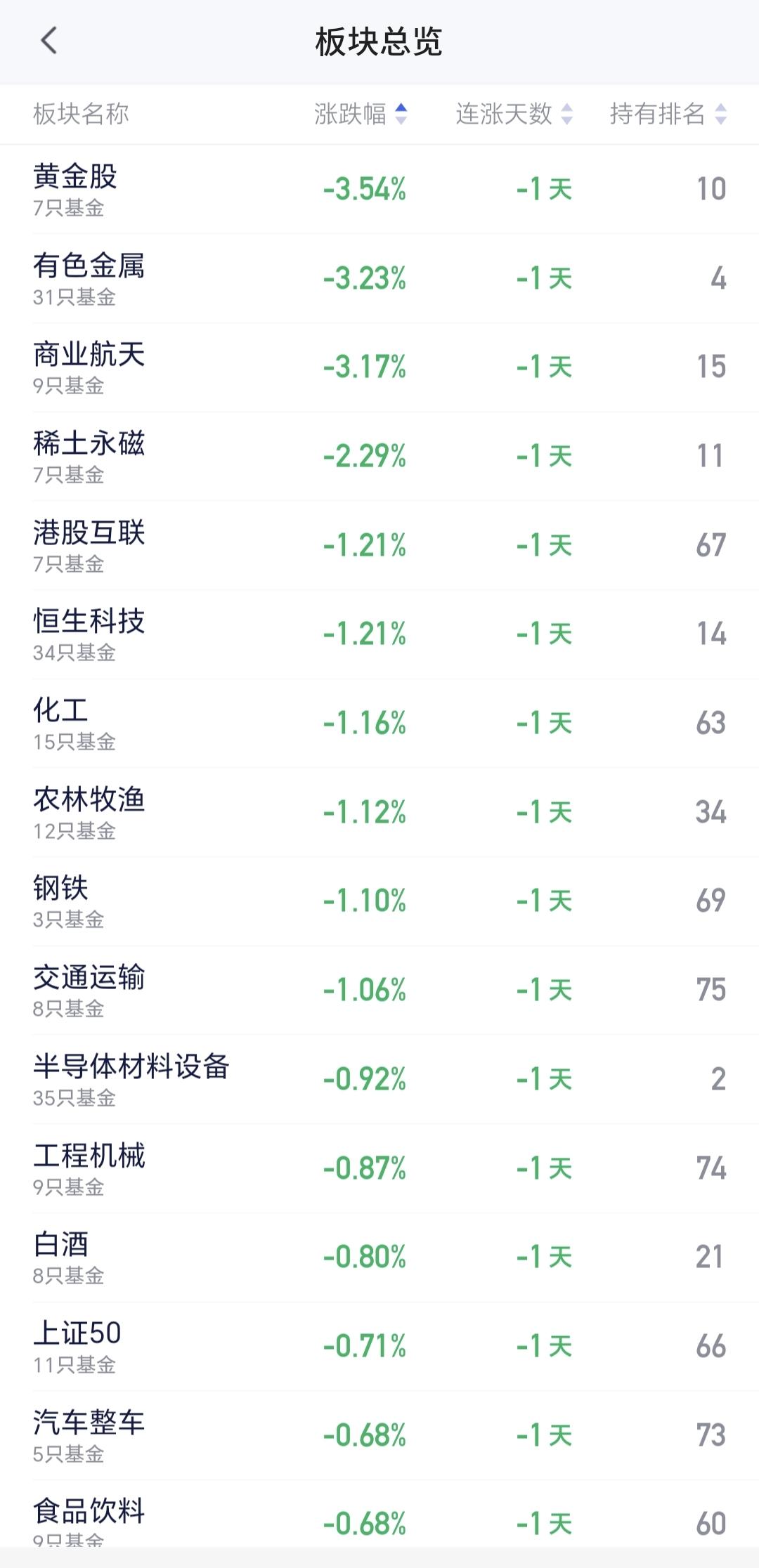Sort by 涨跌幅 column header

[x=350, y=114]
